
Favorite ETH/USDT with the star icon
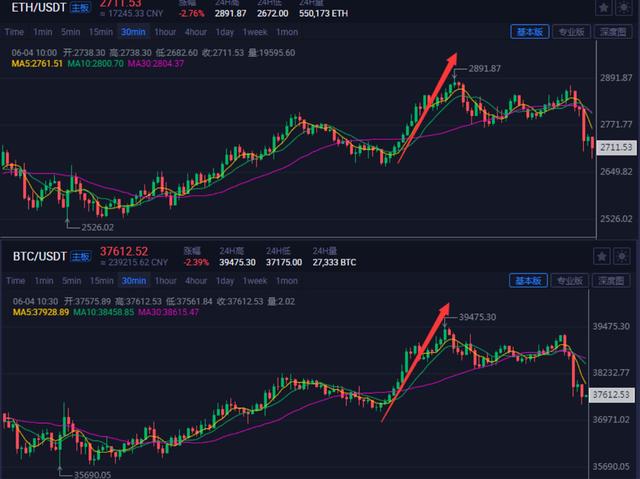coord(601,7)
